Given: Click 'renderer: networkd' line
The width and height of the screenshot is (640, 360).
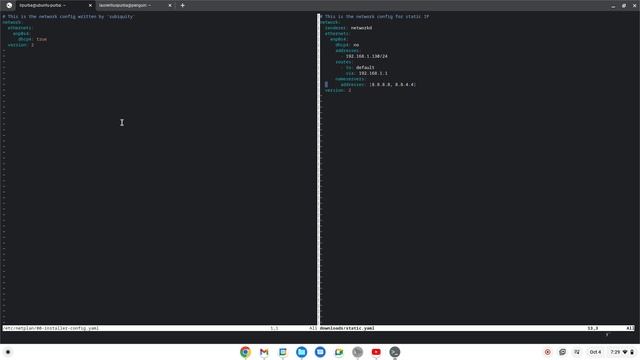Looking at the screenshot, I should click(x=348, y=28).
